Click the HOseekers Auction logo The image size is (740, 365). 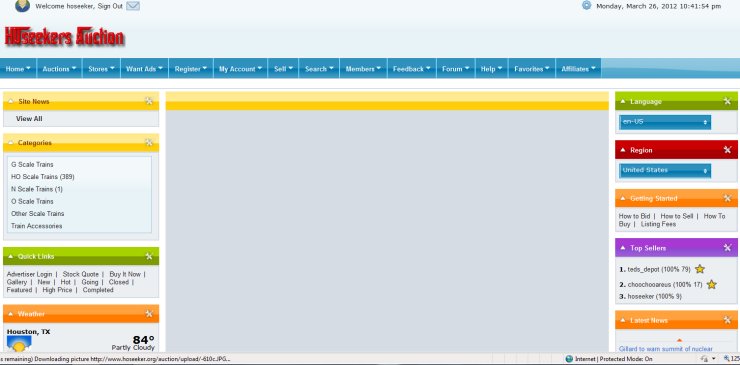click(x=65, y=37)
